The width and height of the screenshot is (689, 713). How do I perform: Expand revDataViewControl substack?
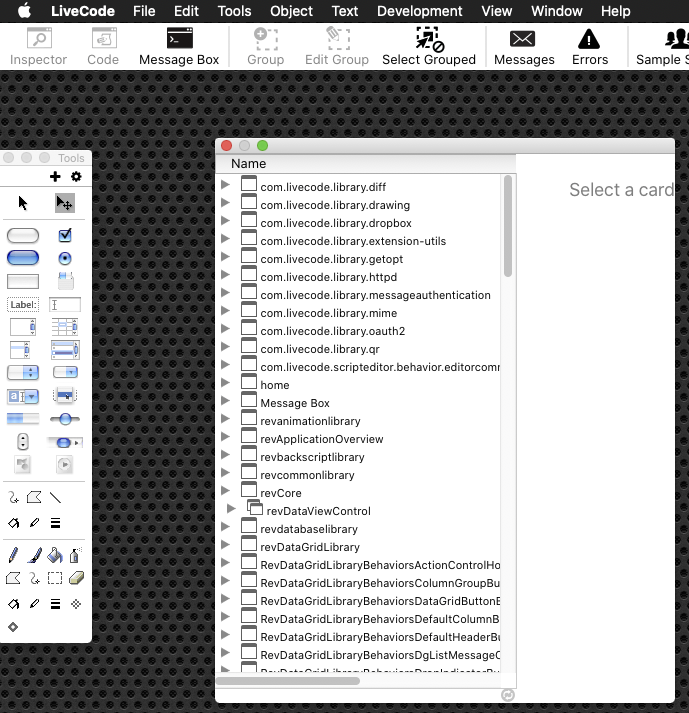coord(232,510)
